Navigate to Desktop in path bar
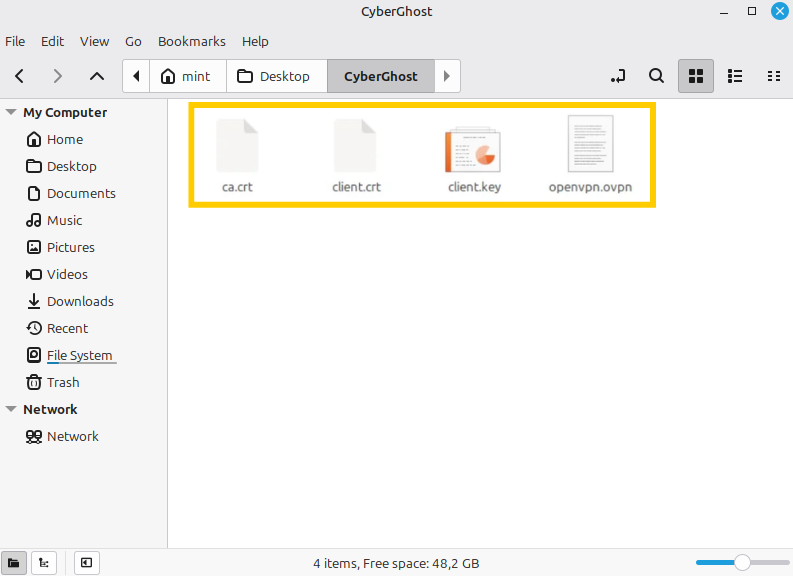The image size is (793, 576). coord(277,76)
